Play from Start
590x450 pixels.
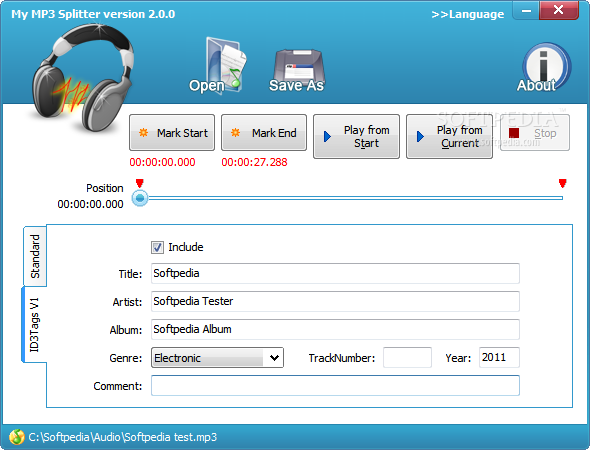point(356,137)
